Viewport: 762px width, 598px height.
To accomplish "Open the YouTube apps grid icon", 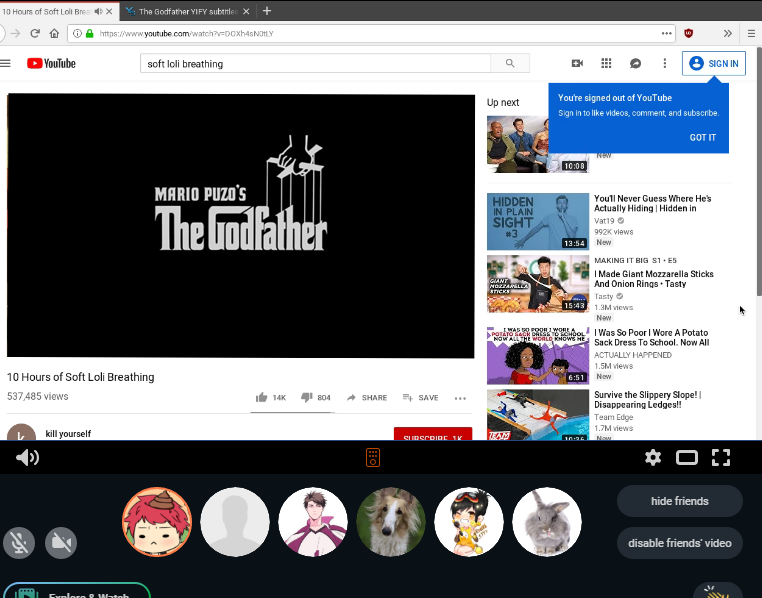I will [606, 63].
